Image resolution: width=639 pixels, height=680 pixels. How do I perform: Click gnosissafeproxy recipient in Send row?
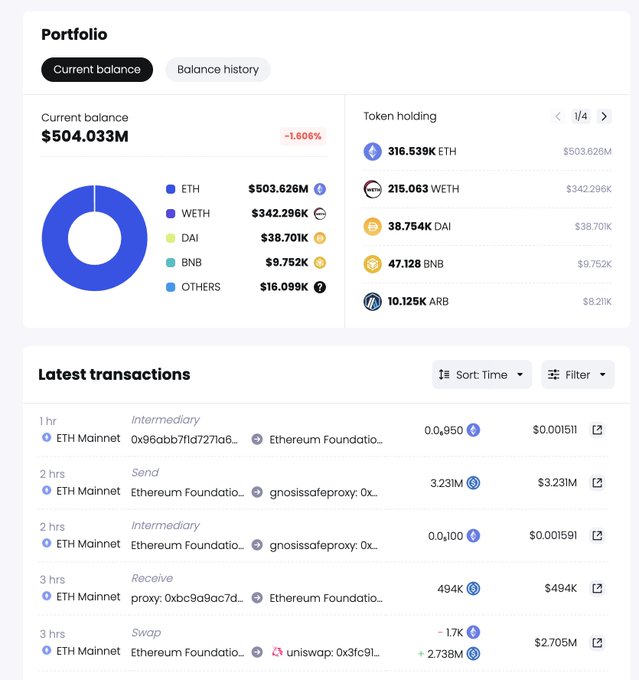click(x=323, y=493)
